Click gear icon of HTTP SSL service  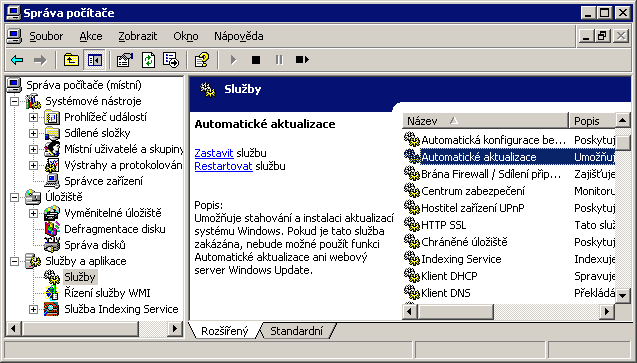412,225
